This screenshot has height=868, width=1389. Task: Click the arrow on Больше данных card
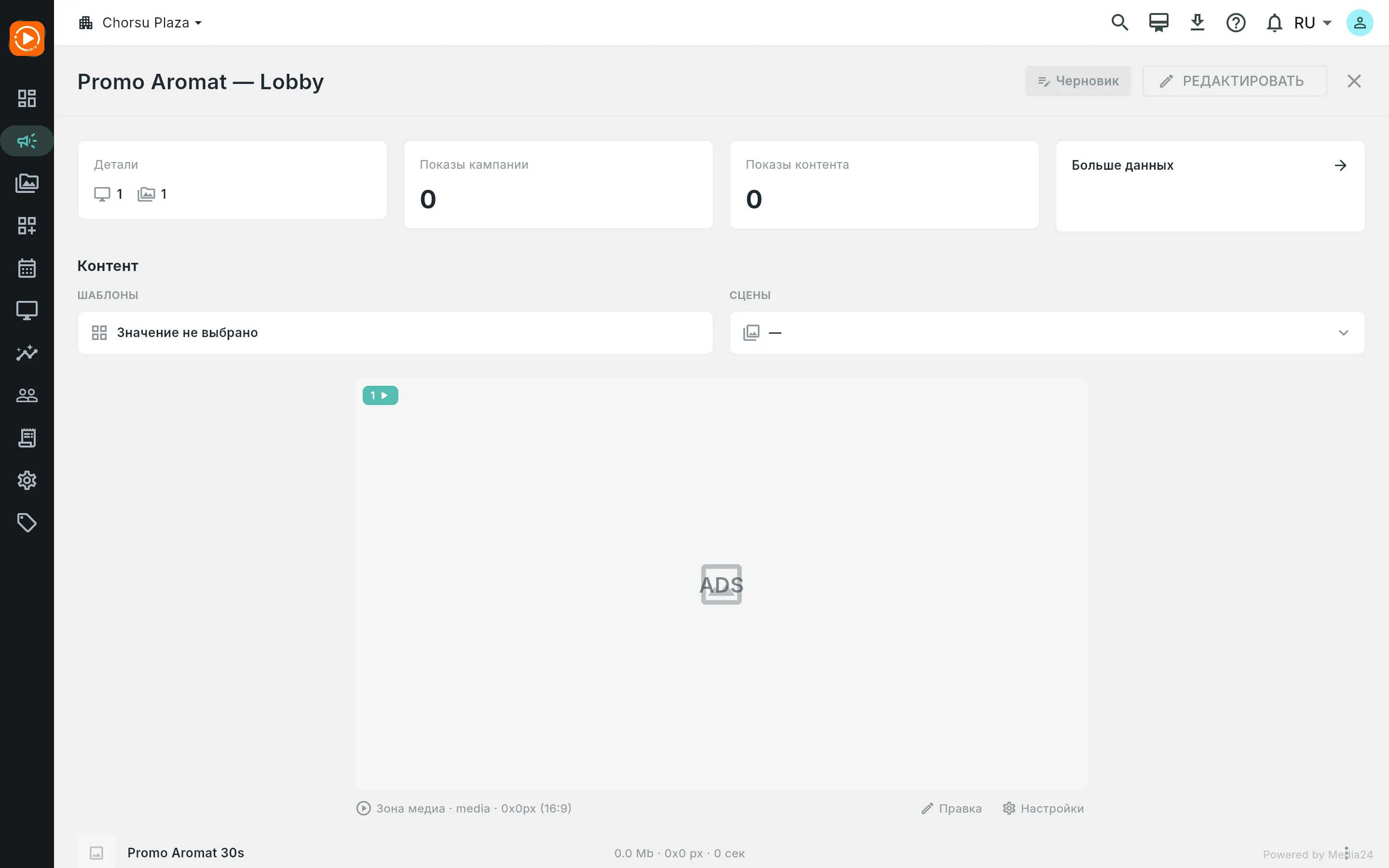(x=1341, y=165)
